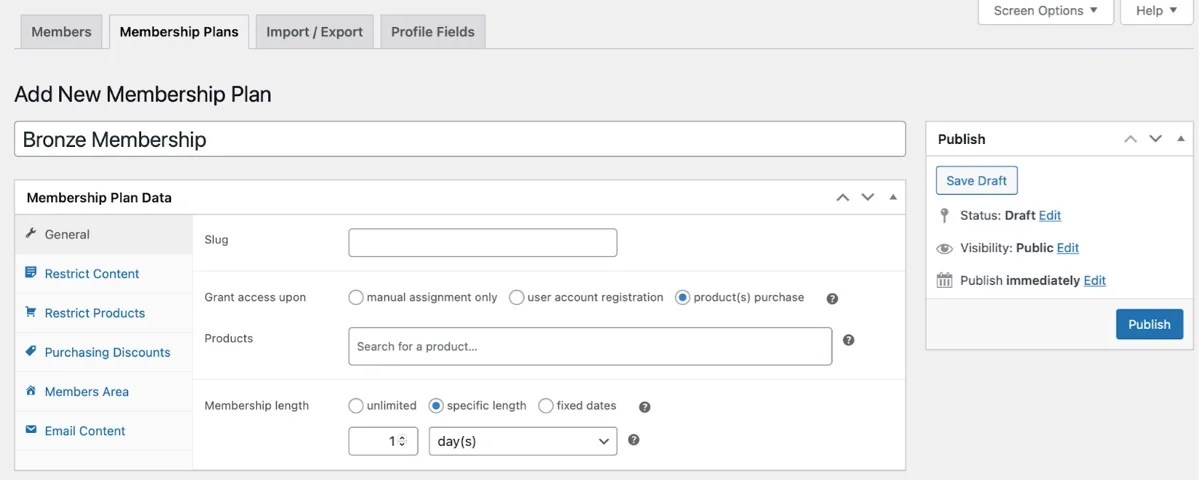Move Publish box down
The width and height of the screenshot is (1200, 480).
click(x=1155, y=139)
